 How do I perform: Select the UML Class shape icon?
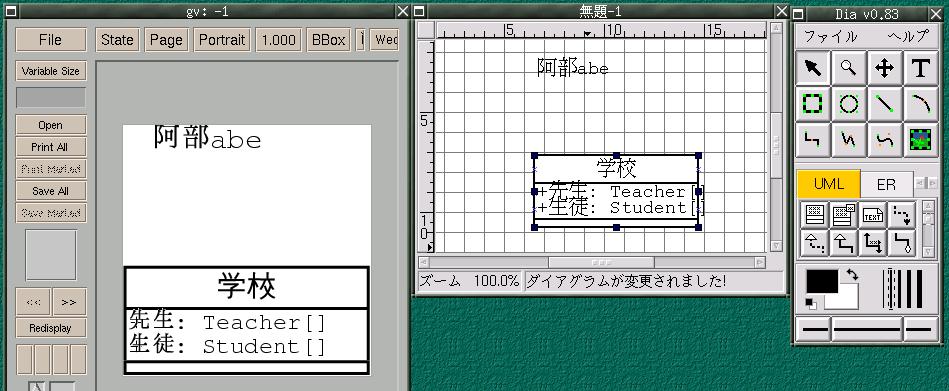click(814, 214)
